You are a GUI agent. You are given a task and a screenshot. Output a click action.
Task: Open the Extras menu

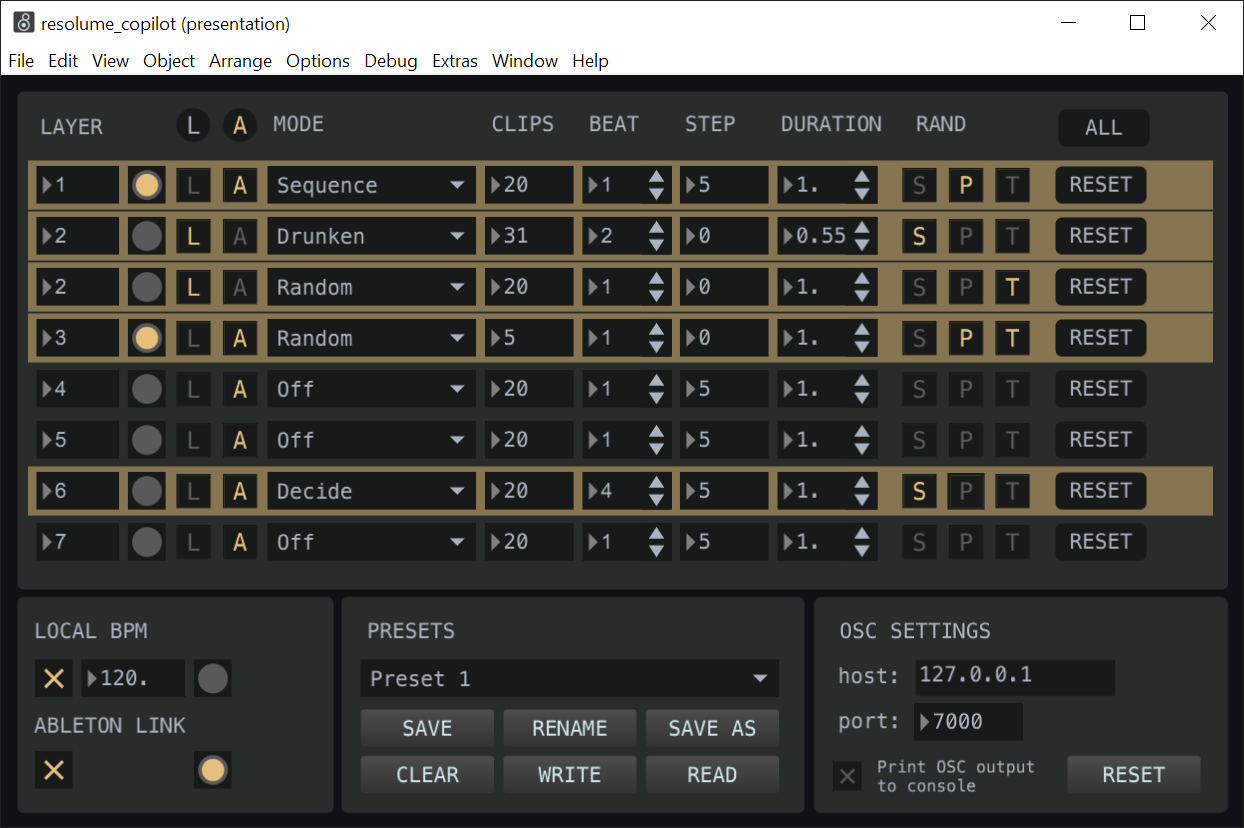(x=455, y=61)
